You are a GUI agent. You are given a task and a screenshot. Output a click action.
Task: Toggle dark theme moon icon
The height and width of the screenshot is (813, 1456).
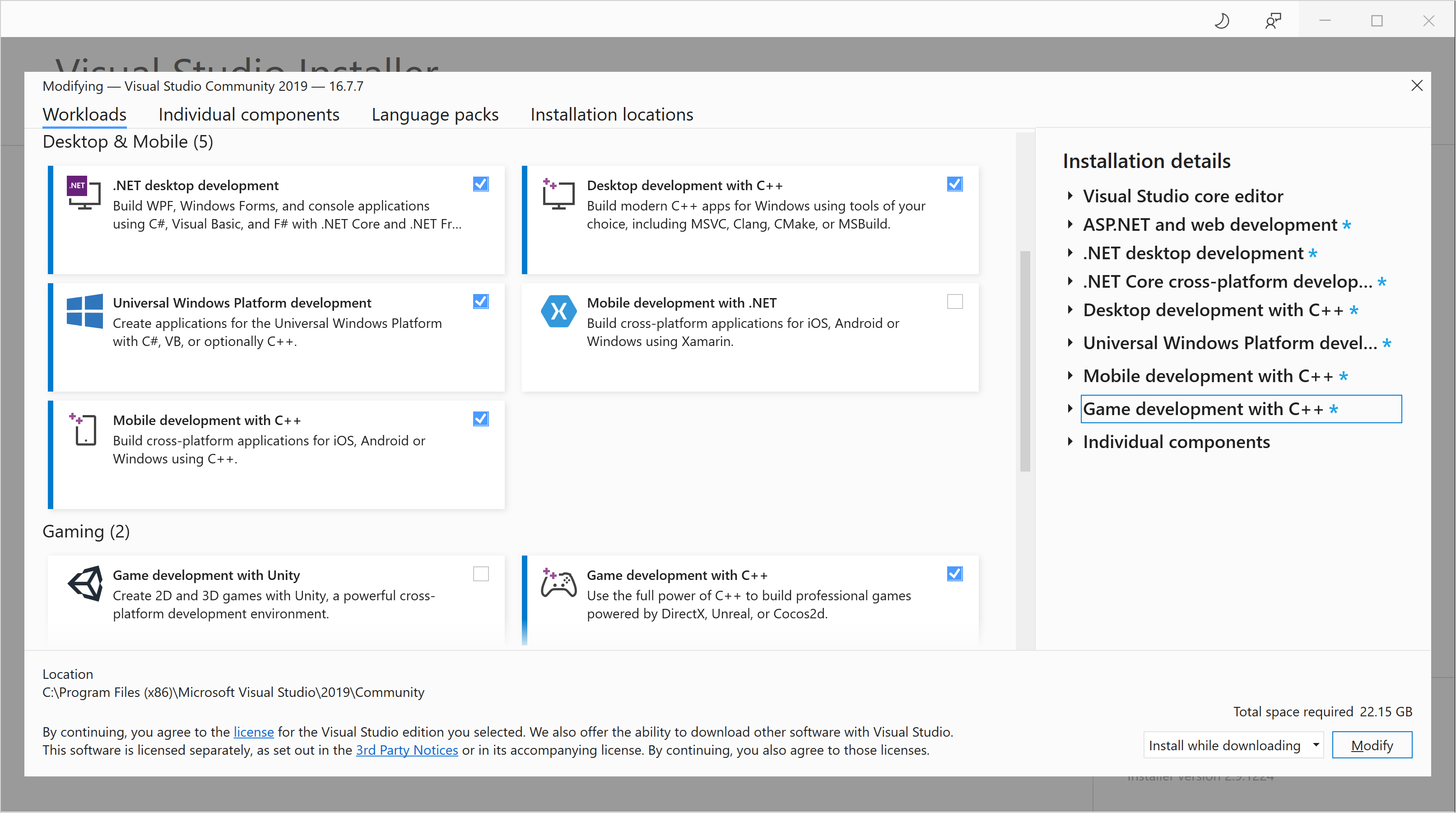(x=1222, y=21)
